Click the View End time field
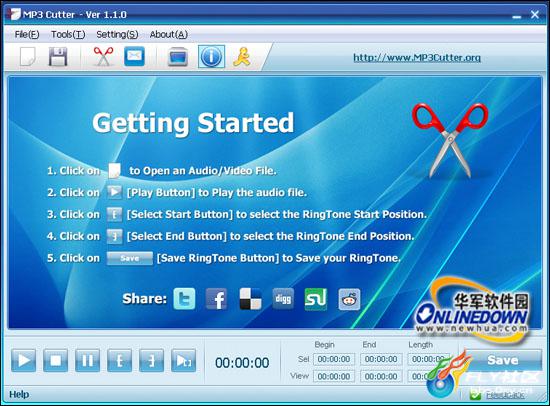The height and width of the screenshot is (406, 550). click(381, 377)
